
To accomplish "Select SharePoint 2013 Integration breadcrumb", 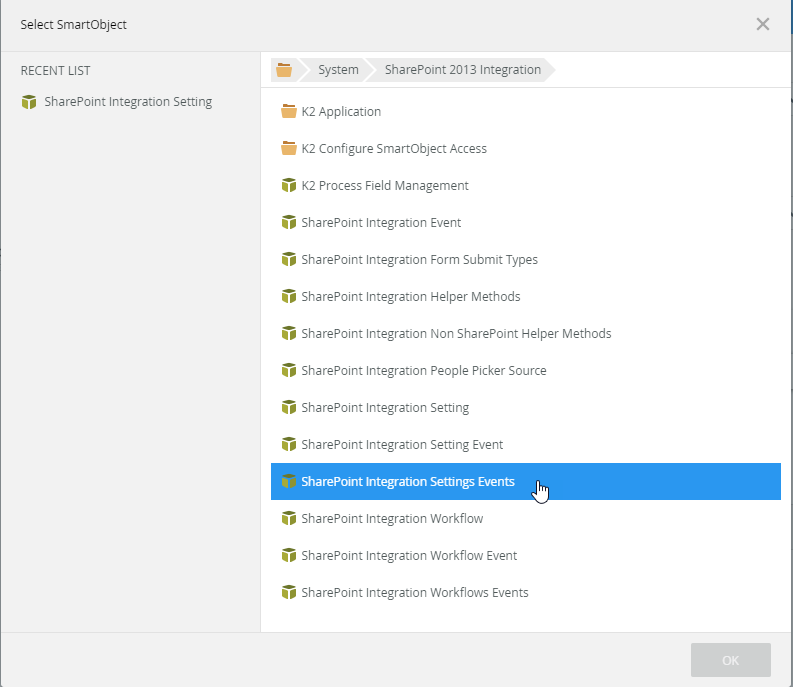I will click(462, 70).
